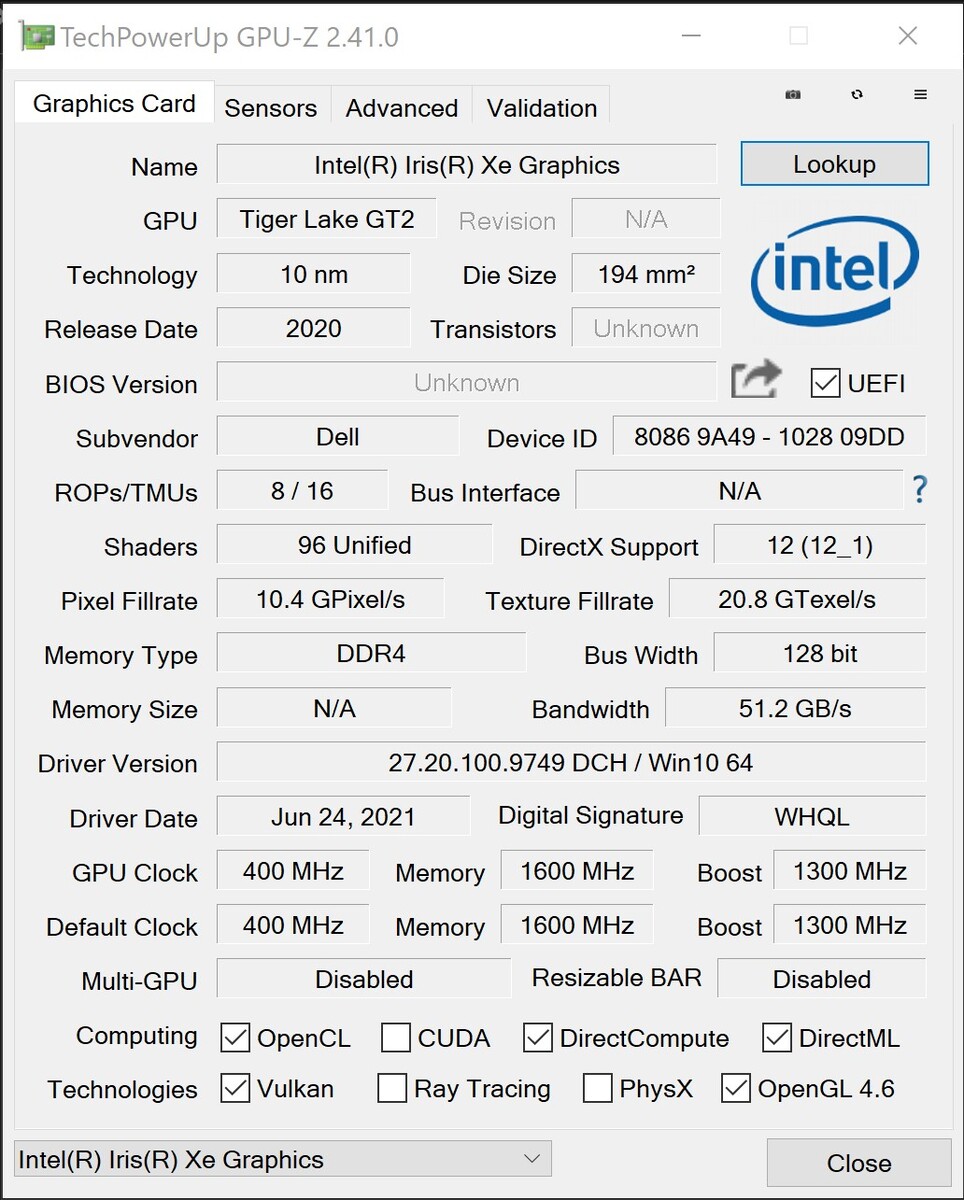Click the Bus Interface question mark
Viewport: 964px width, 1200px height.
coord(920,490)
